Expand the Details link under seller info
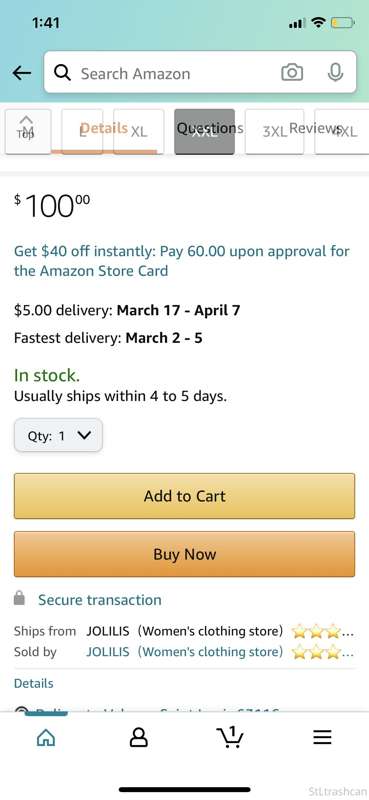Image resolution: width=369 pixels, height=800 pixels. (34, 683)
